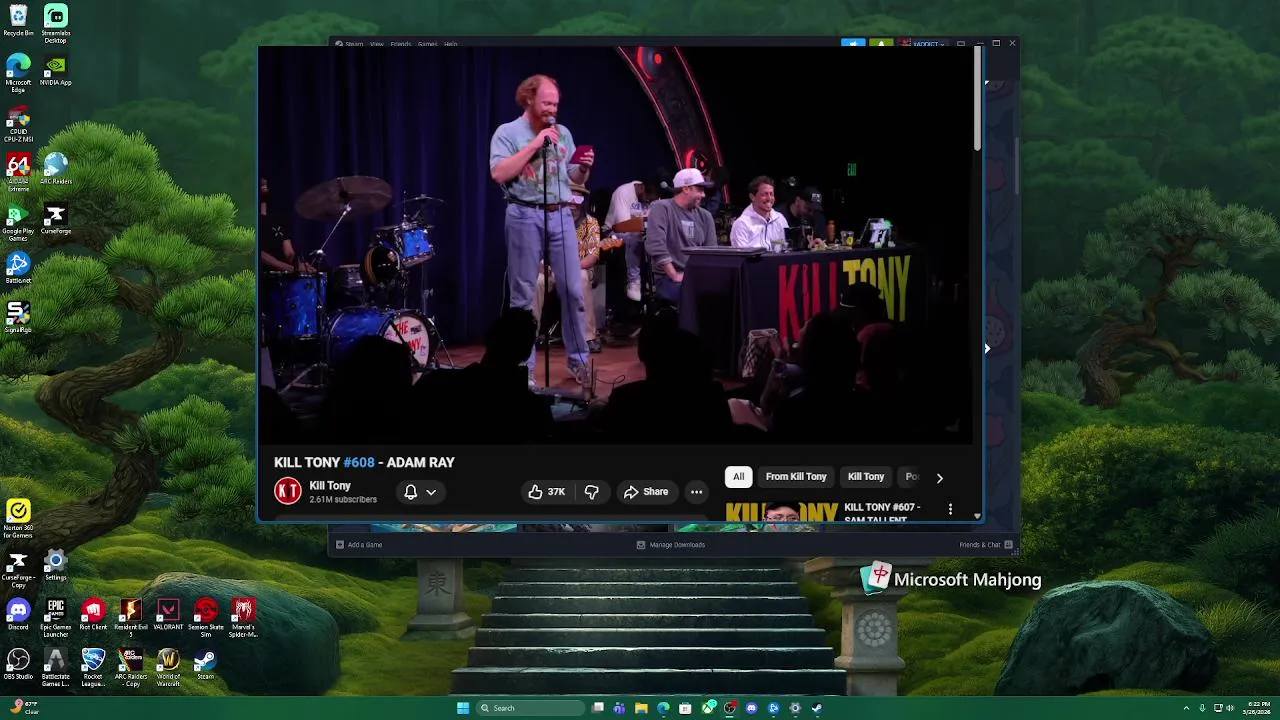Open the Friends menu in Steam window
Viewport: 1280px width, 720px height.
click(401, 44)
